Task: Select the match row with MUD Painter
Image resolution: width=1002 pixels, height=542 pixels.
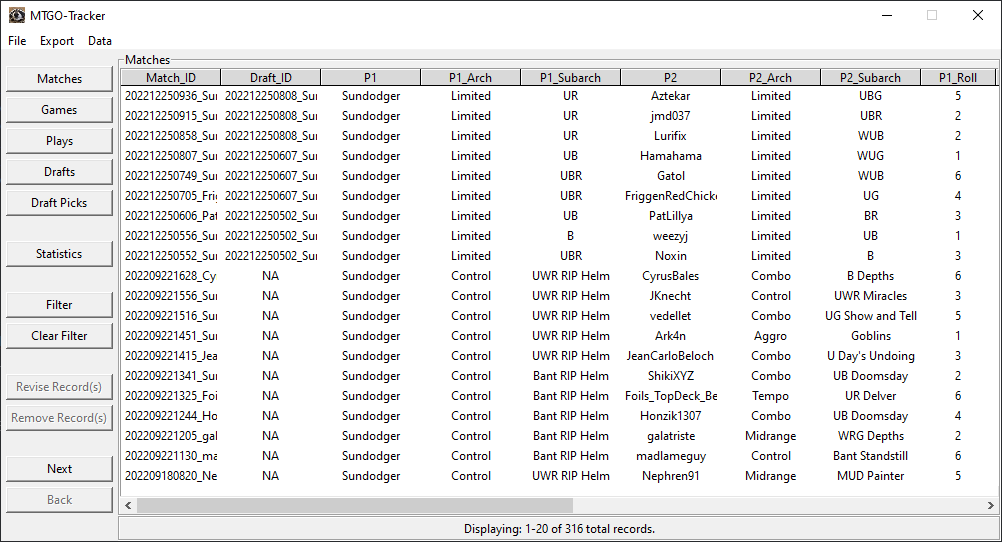Action: click(870, 476)
